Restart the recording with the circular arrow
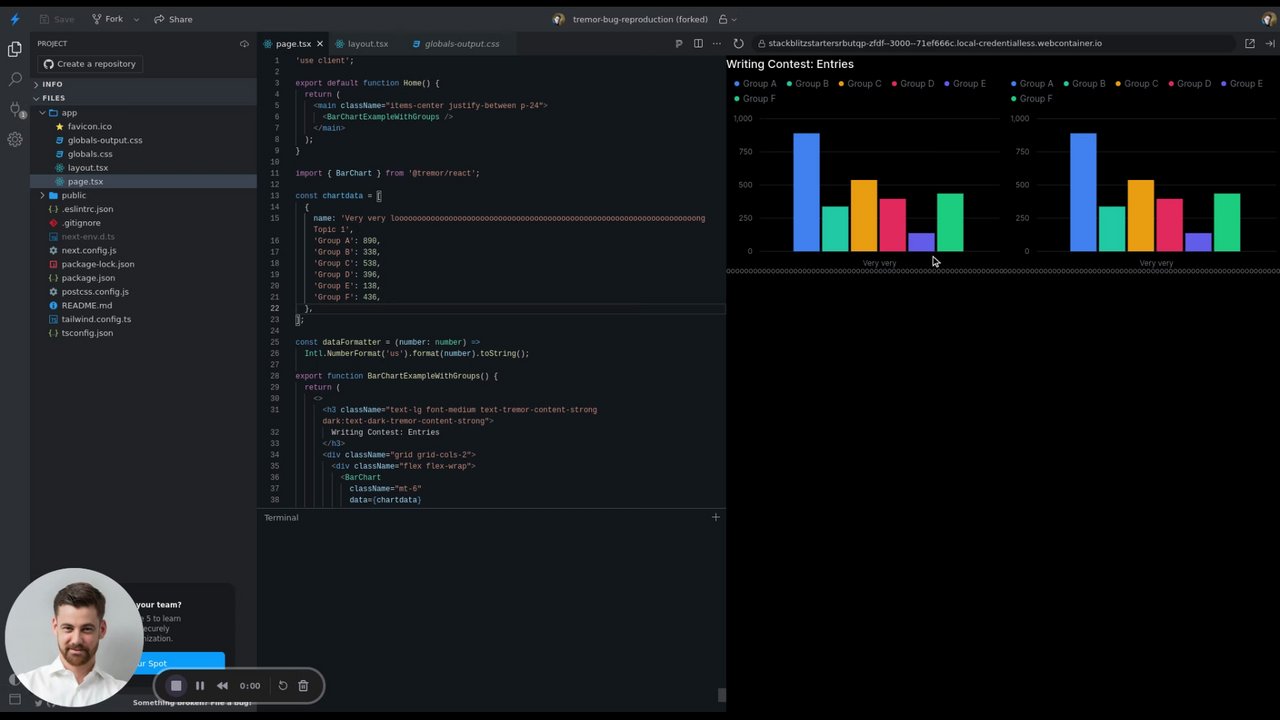The width and height of the screenshot is (1280, 720). [283, 686]
